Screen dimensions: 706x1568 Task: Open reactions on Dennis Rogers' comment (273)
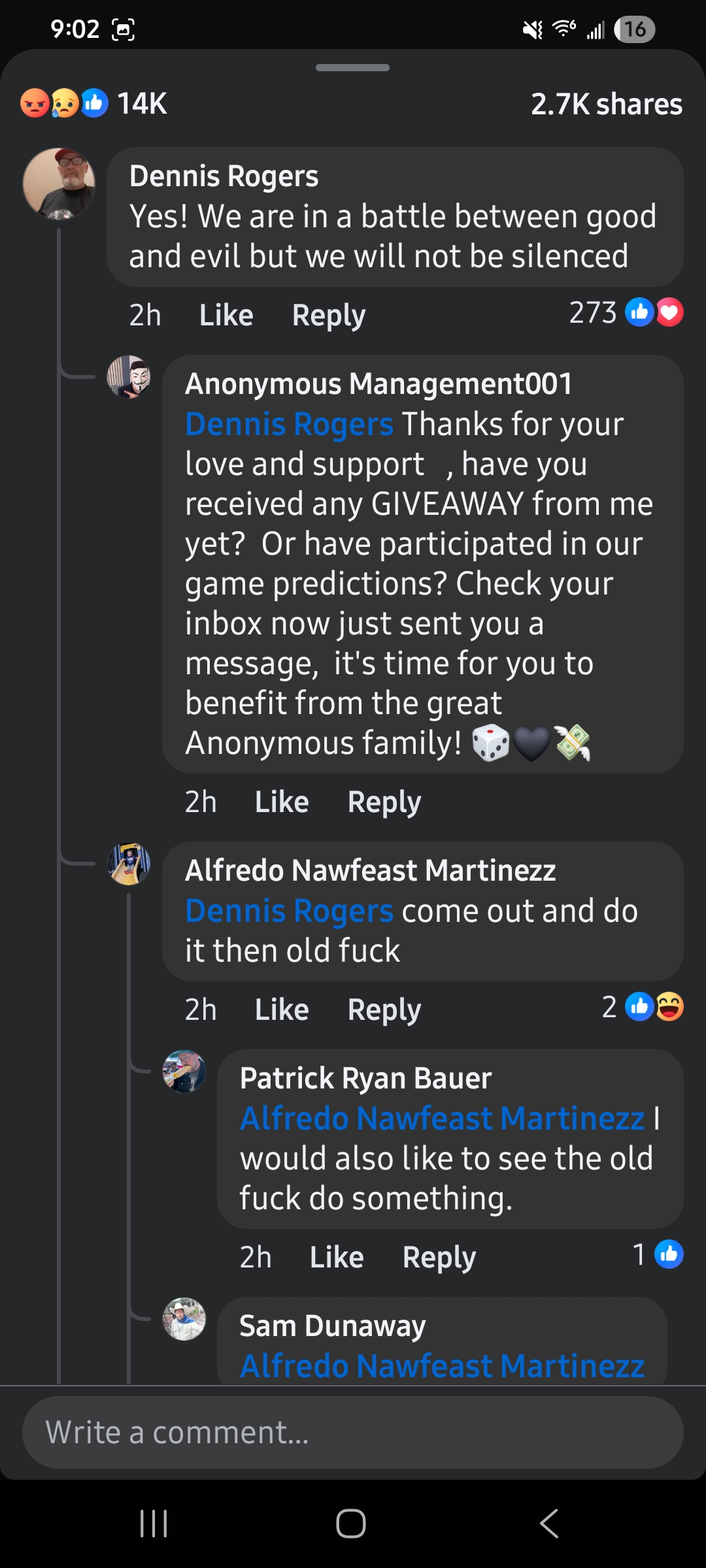626,313
